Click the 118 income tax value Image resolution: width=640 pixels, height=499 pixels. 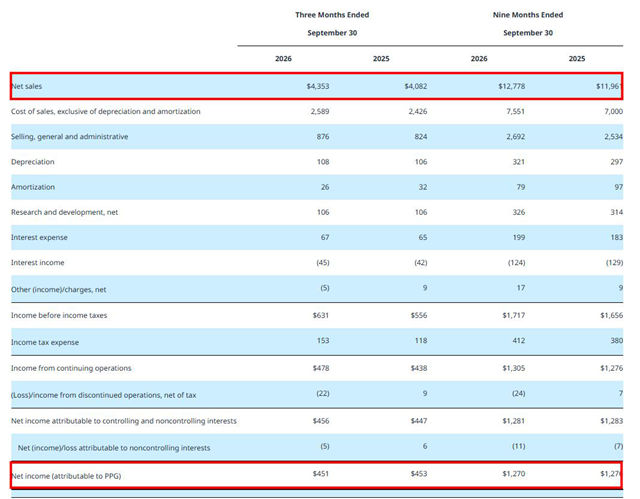point(421,341)
